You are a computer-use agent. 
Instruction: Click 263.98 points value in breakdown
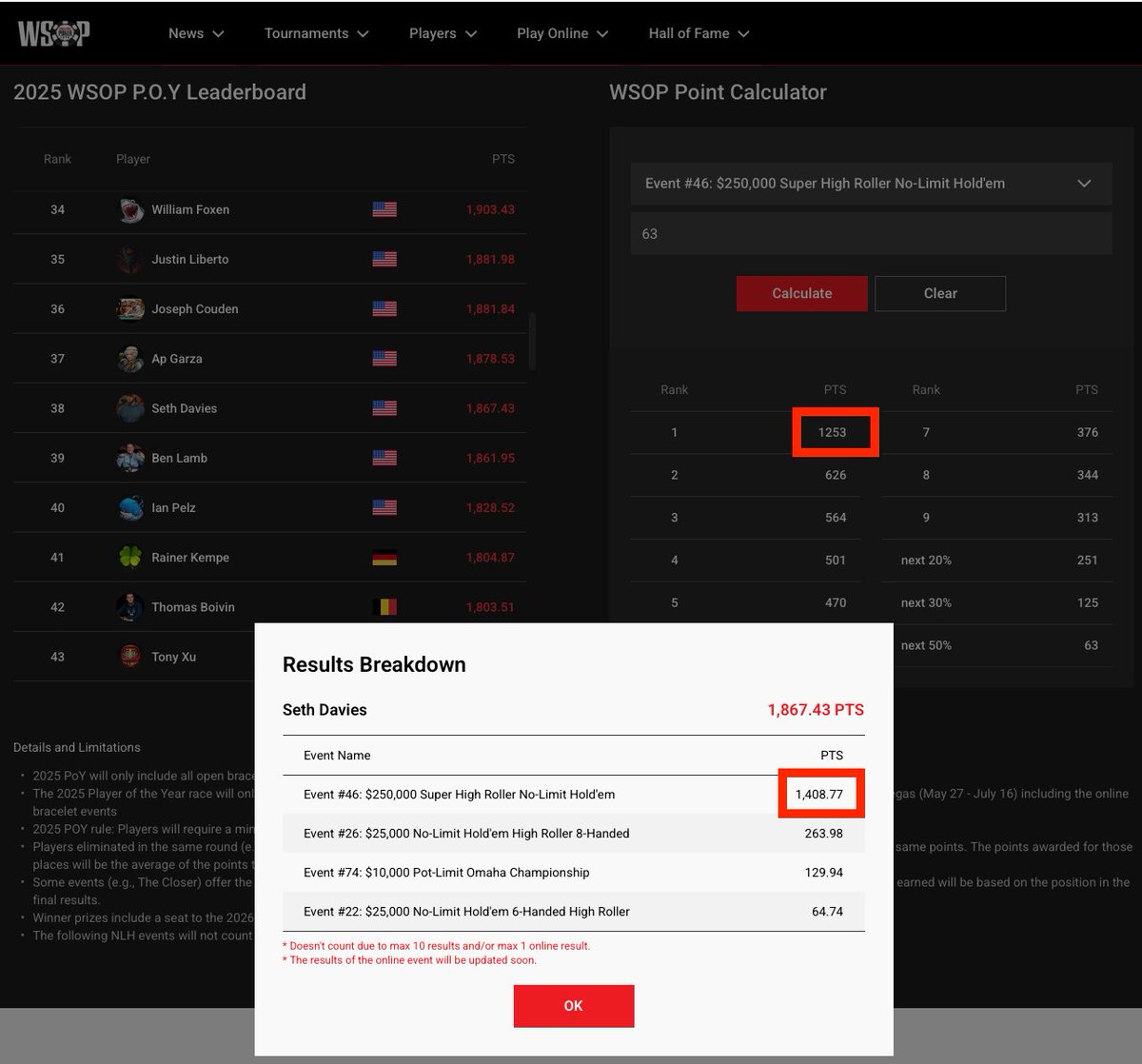[824, 834]
